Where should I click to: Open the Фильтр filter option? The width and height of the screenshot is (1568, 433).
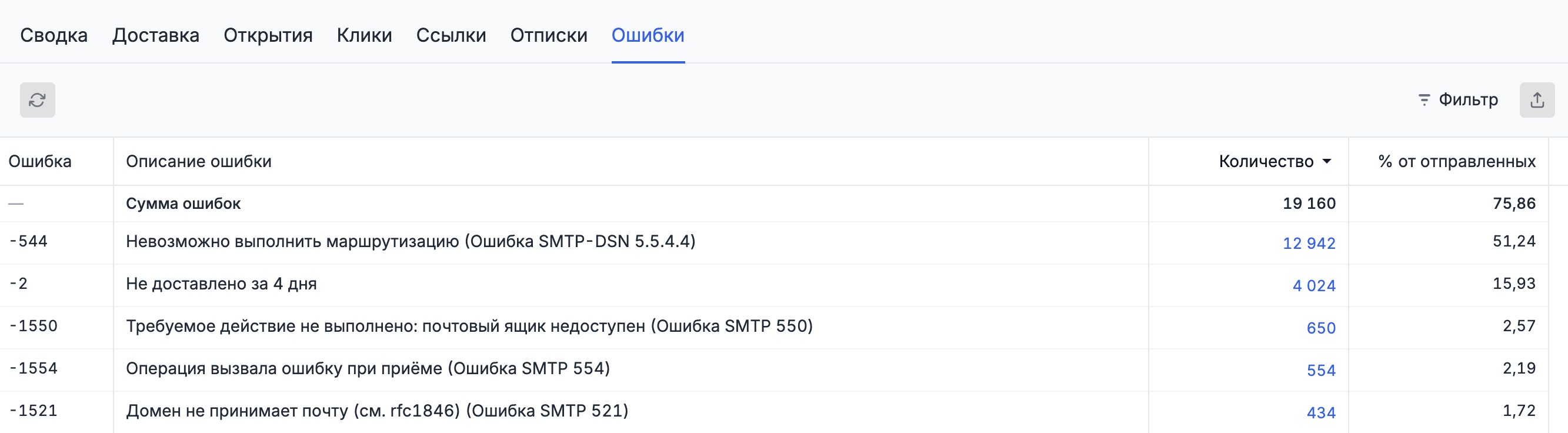pos(1459,100)
